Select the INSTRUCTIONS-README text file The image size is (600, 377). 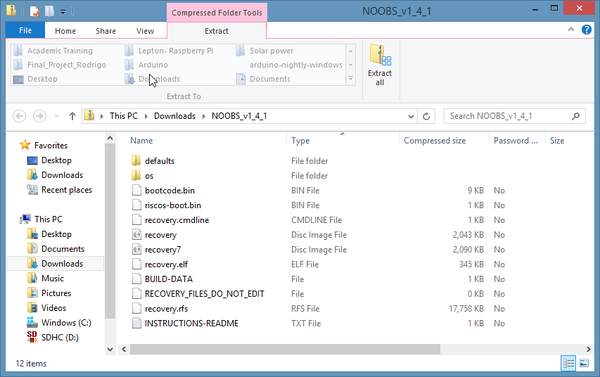[191, 323]
